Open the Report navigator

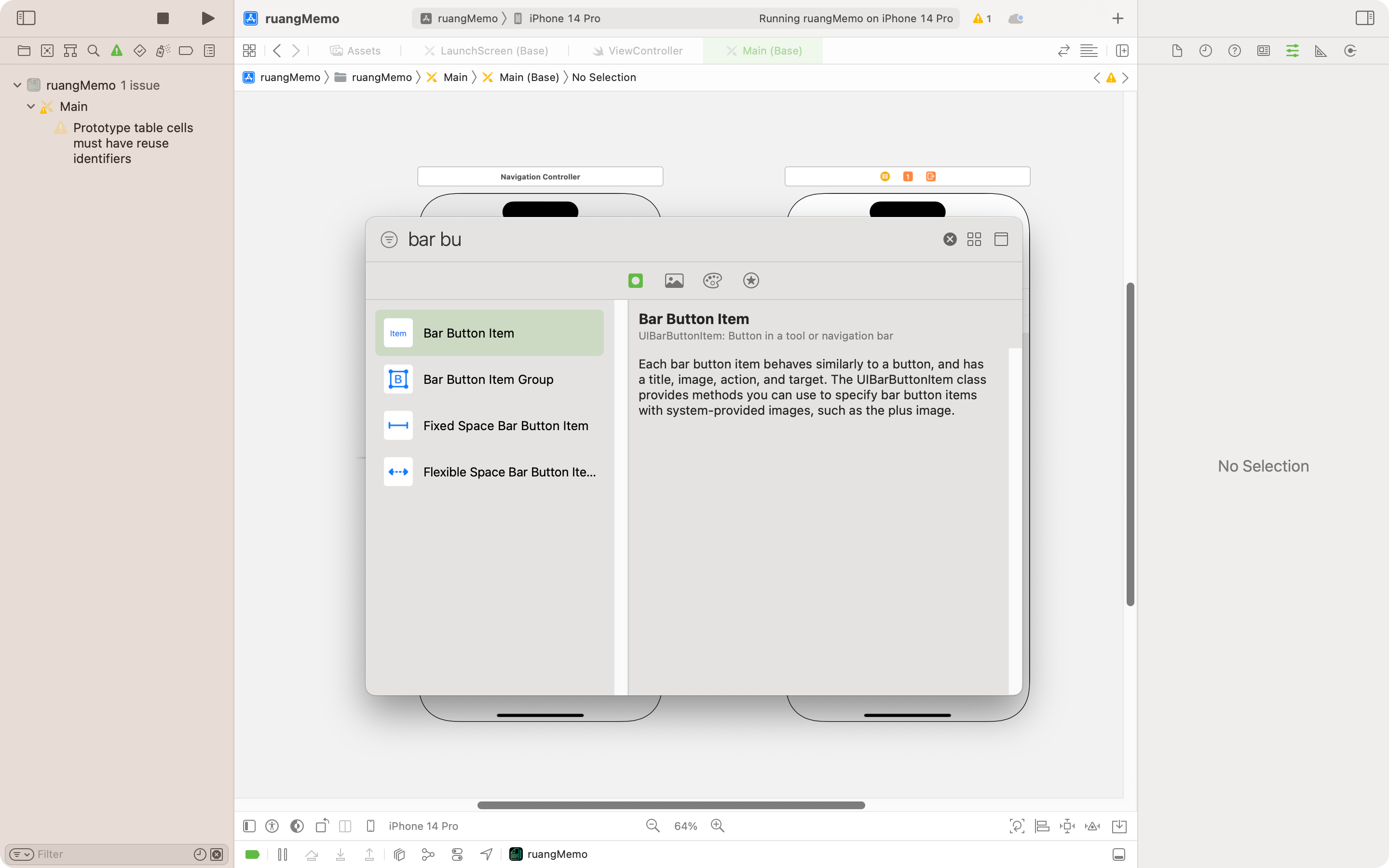click(x=209, y=51)
